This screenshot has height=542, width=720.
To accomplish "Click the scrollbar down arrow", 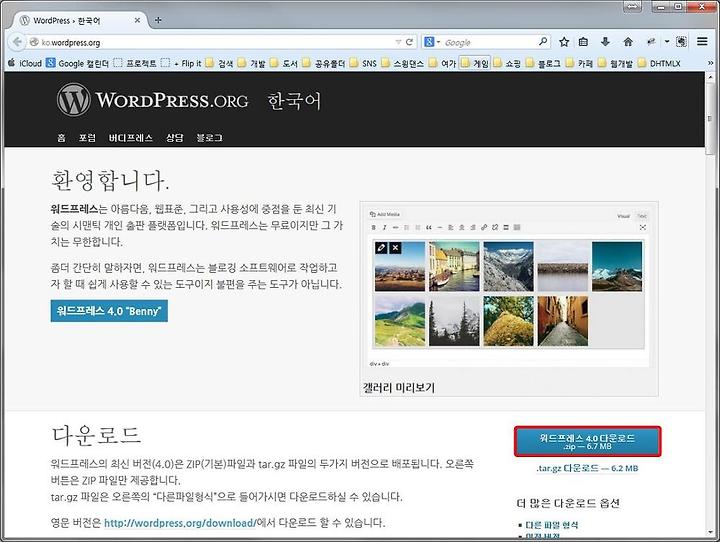I will pos(710,532).
